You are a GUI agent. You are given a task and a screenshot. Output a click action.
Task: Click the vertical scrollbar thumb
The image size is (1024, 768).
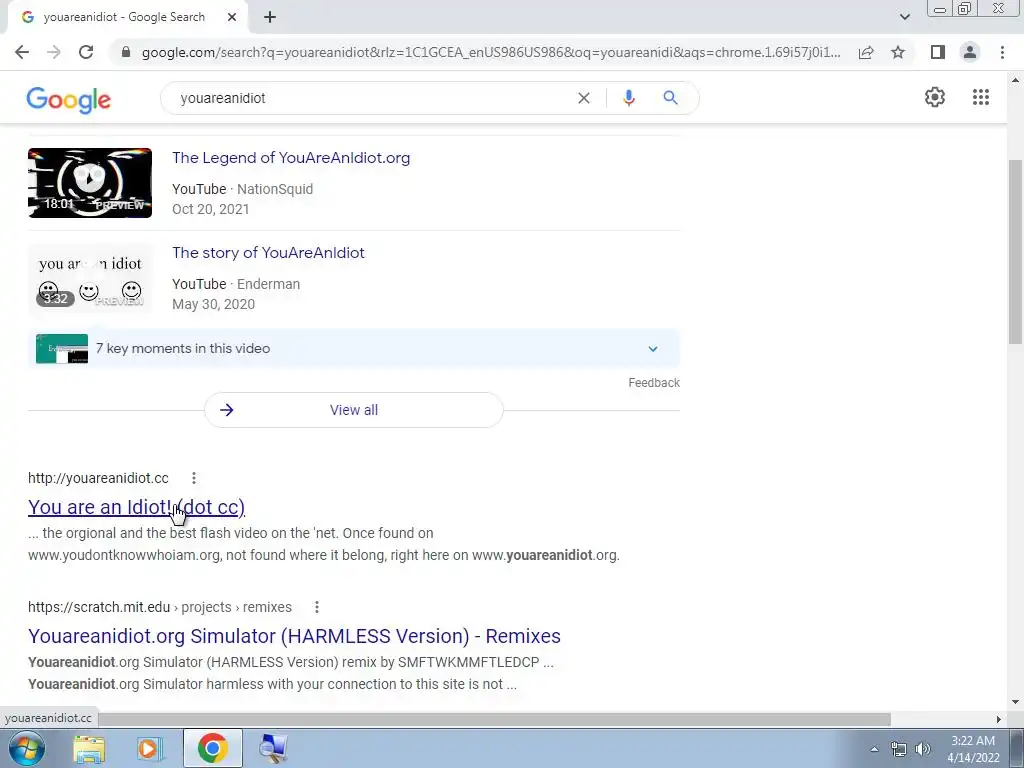pyautogui.click(x=1016, y=251)
